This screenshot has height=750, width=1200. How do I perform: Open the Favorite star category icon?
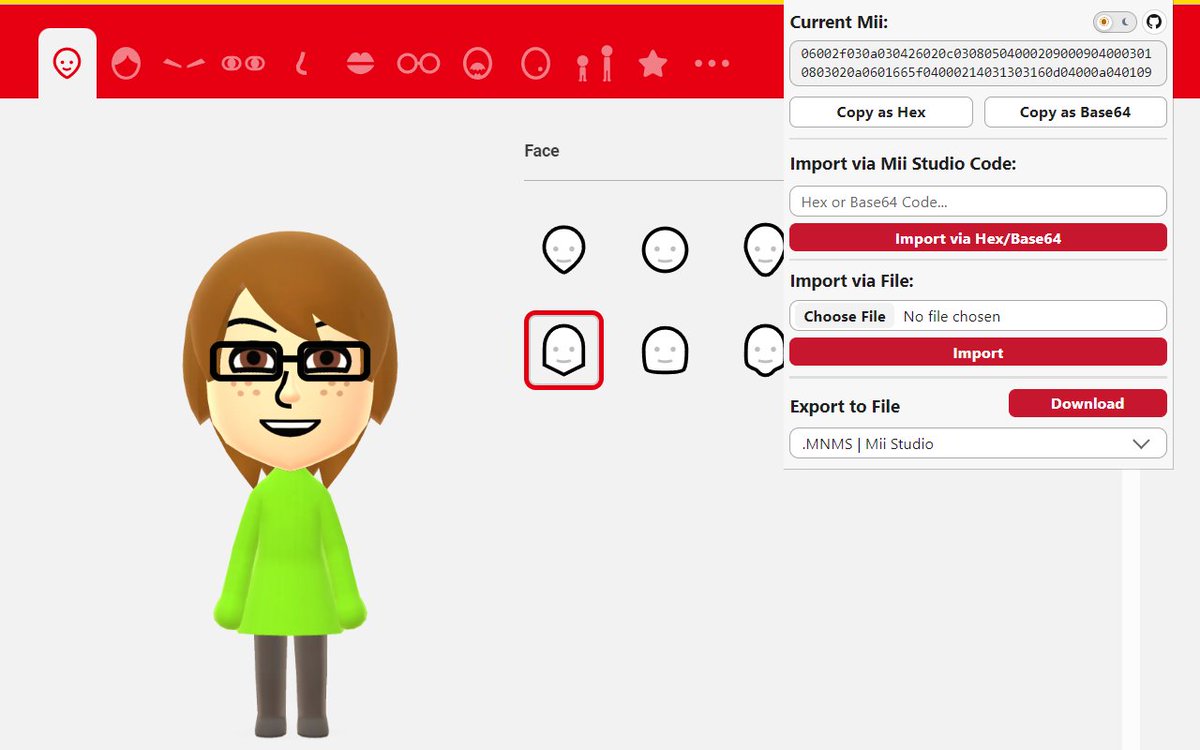point(653,64)
